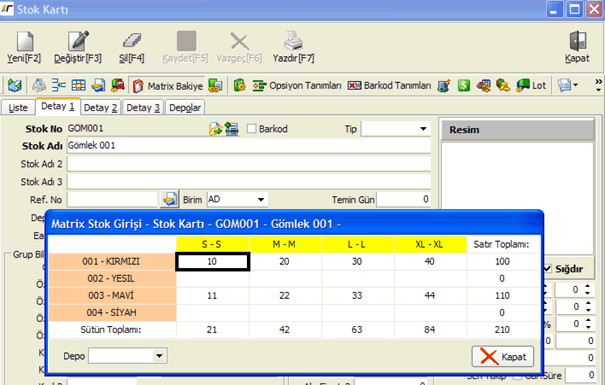
Task: Switch to the Detay 2 tab
Action: click(x=100, y=108)
